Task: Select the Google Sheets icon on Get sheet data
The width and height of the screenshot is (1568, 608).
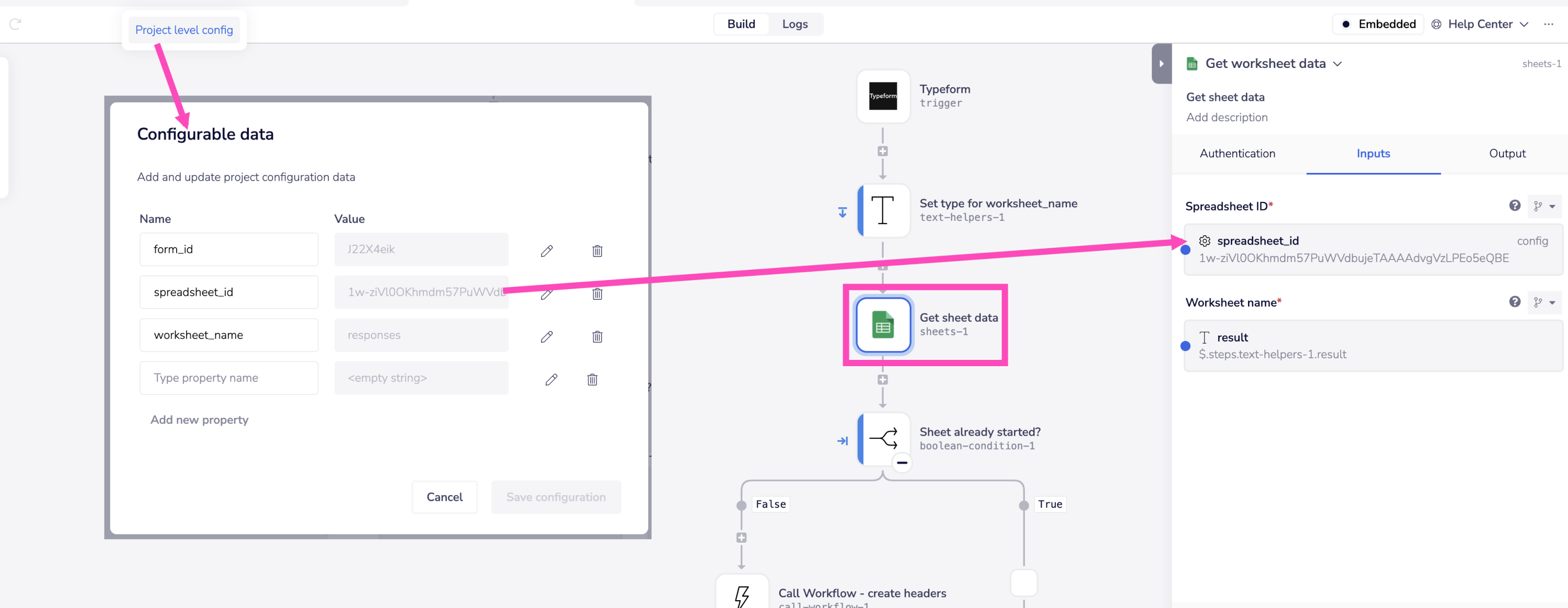Action: (882, 324)
